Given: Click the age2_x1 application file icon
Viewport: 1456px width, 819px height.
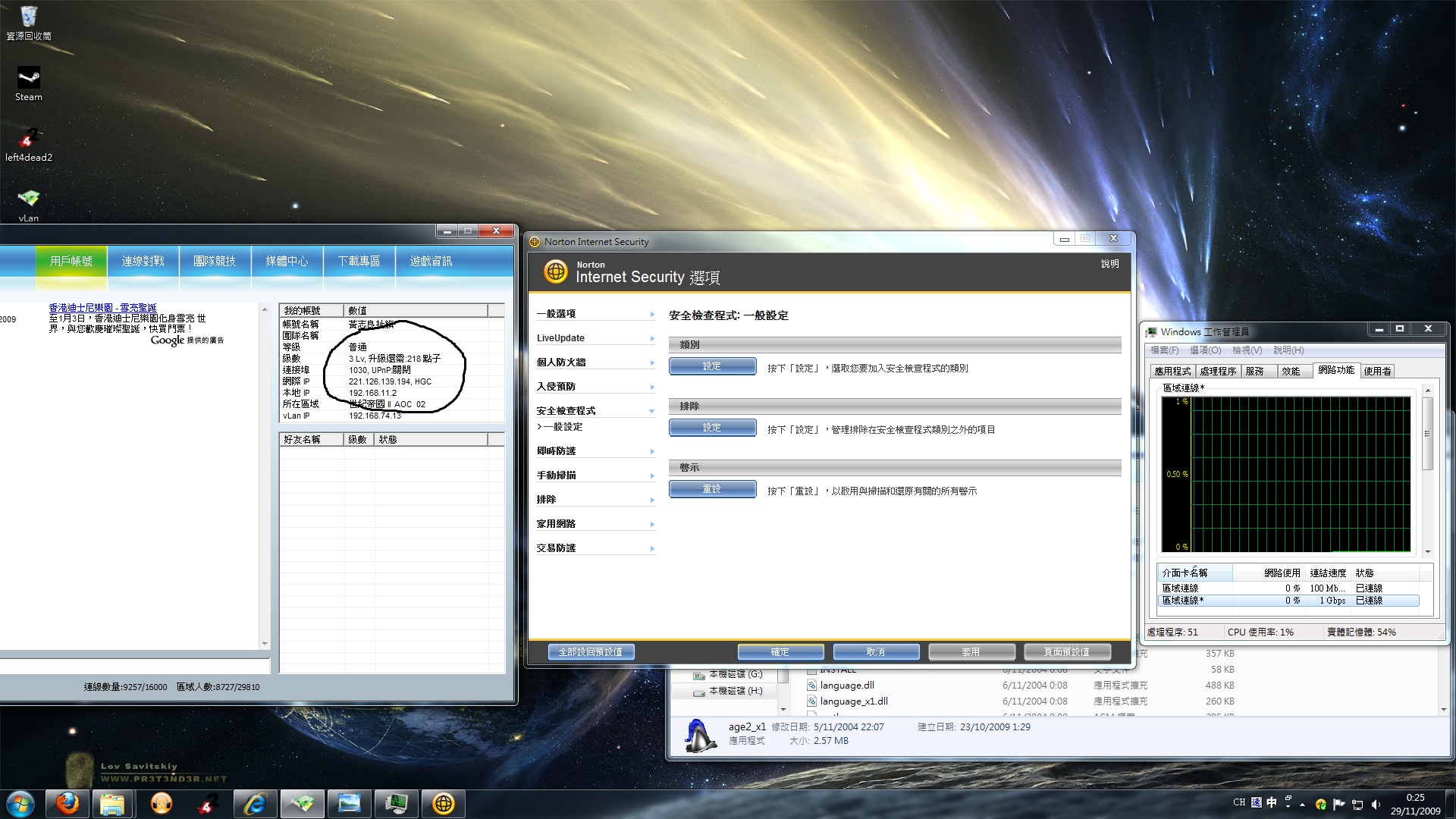Looking at the screenshot, I should point(699,735).
